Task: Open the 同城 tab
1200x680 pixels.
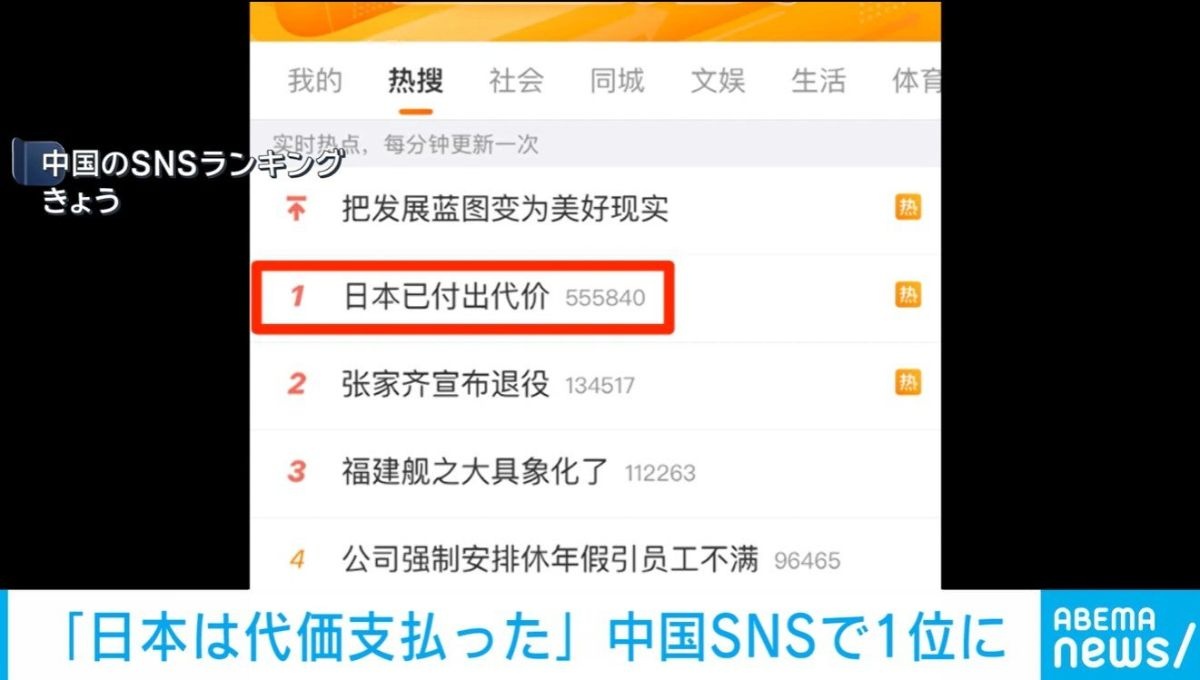Action: coord(617,81)
